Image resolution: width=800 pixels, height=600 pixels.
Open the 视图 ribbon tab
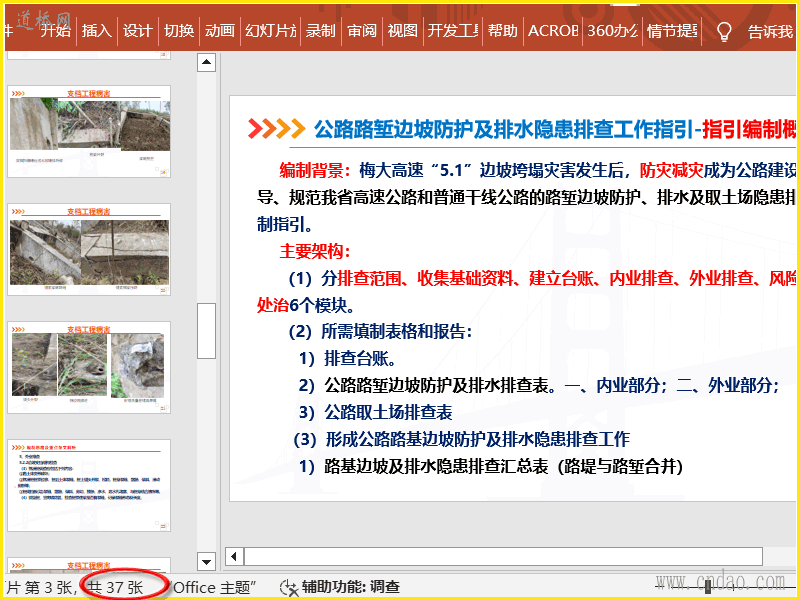pyautogui.click(x=403, y=31)
